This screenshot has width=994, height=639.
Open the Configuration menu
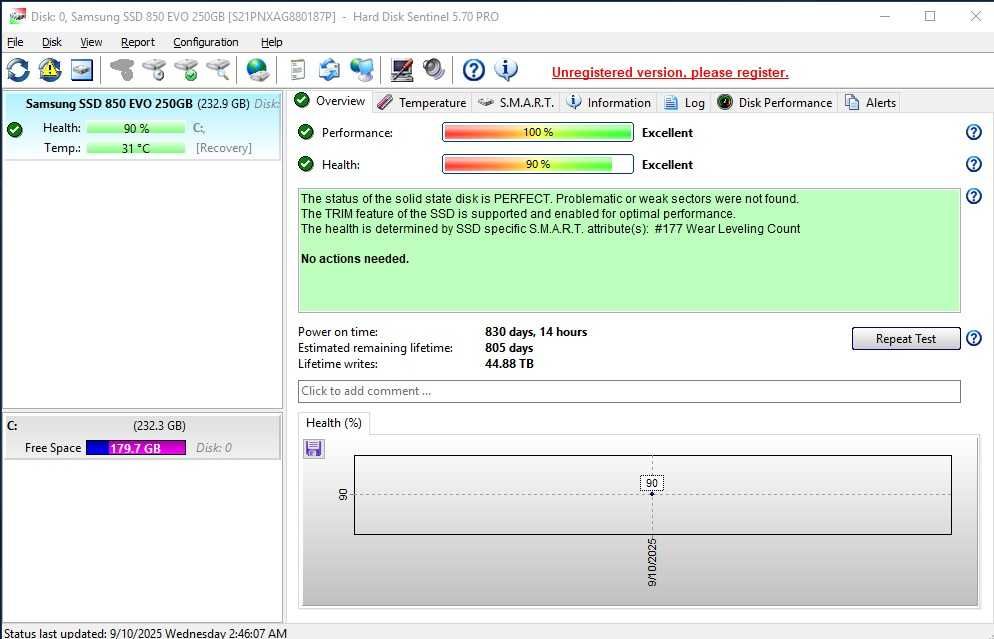pos(205,42)
